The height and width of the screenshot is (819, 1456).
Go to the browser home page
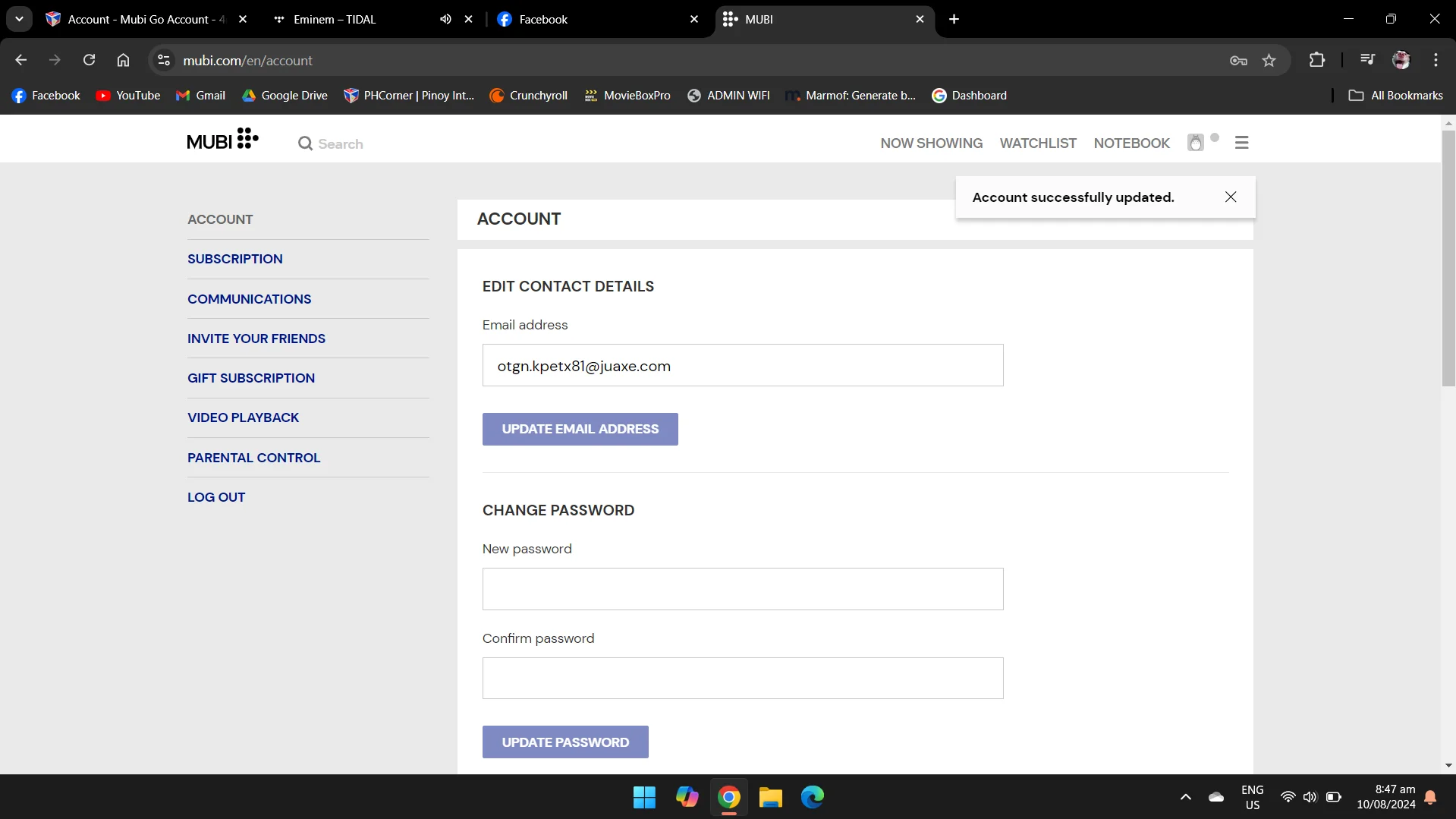pos(123,60)
